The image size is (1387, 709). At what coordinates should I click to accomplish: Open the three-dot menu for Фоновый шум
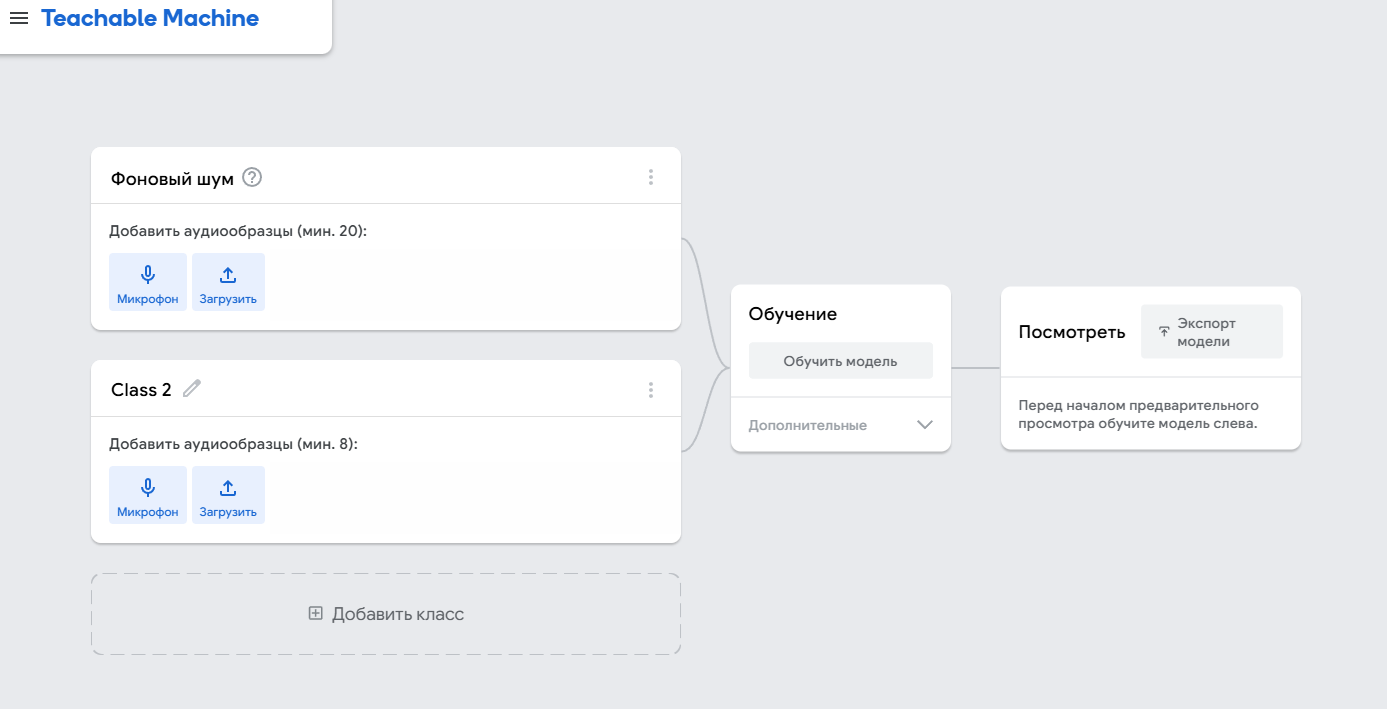[x=651, y=177]
